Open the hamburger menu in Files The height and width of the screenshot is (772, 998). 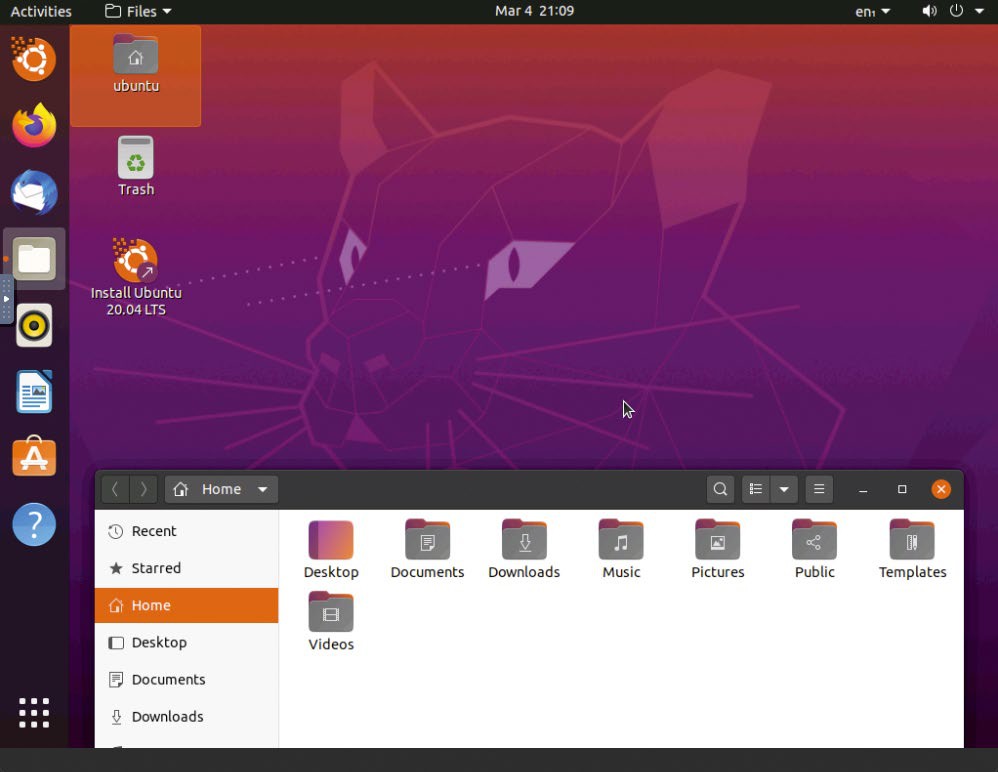click(x=819, y=489)
